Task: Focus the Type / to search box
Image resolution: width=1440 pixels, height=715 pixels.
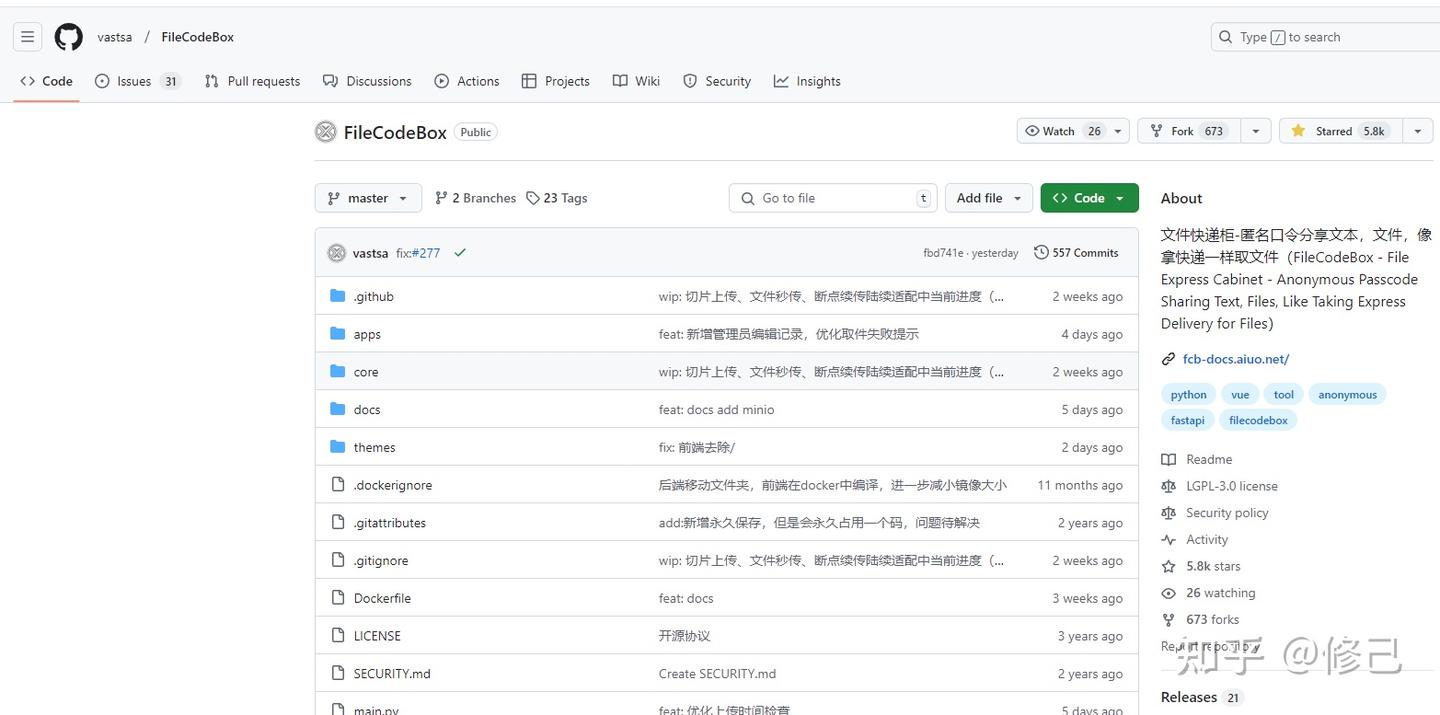Action: pos(1325,37)
